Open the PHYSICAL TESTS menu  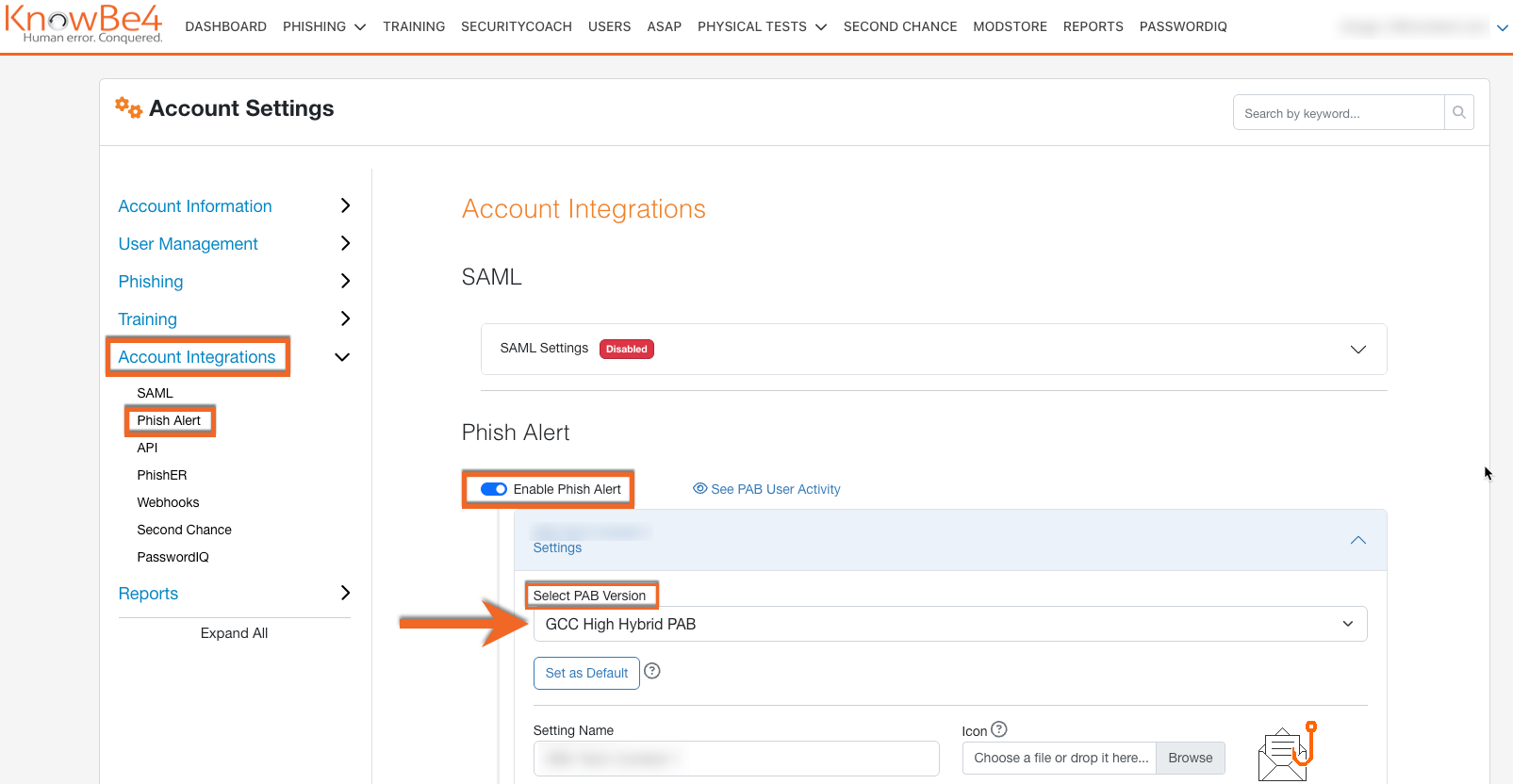tap(762, 26)
